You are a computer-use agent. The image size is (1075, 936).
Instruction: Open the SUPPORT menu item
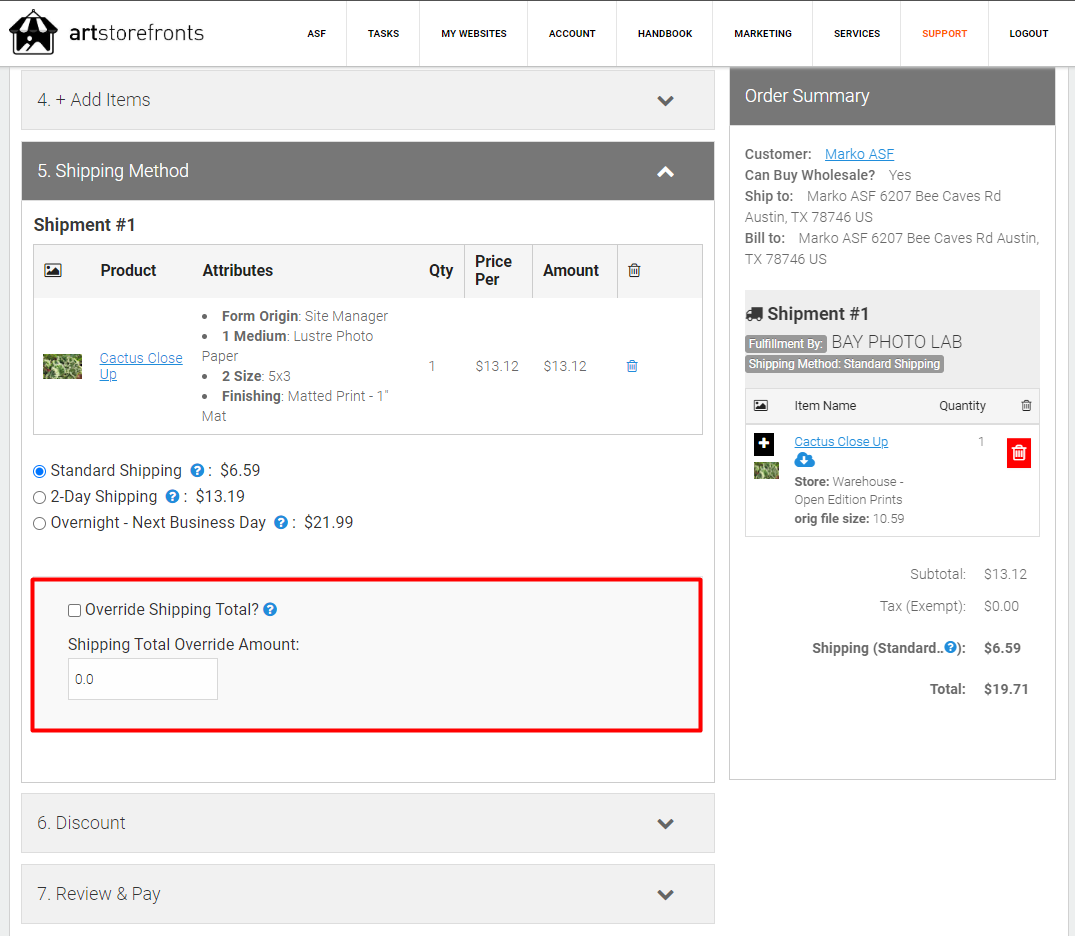point(944,34)
